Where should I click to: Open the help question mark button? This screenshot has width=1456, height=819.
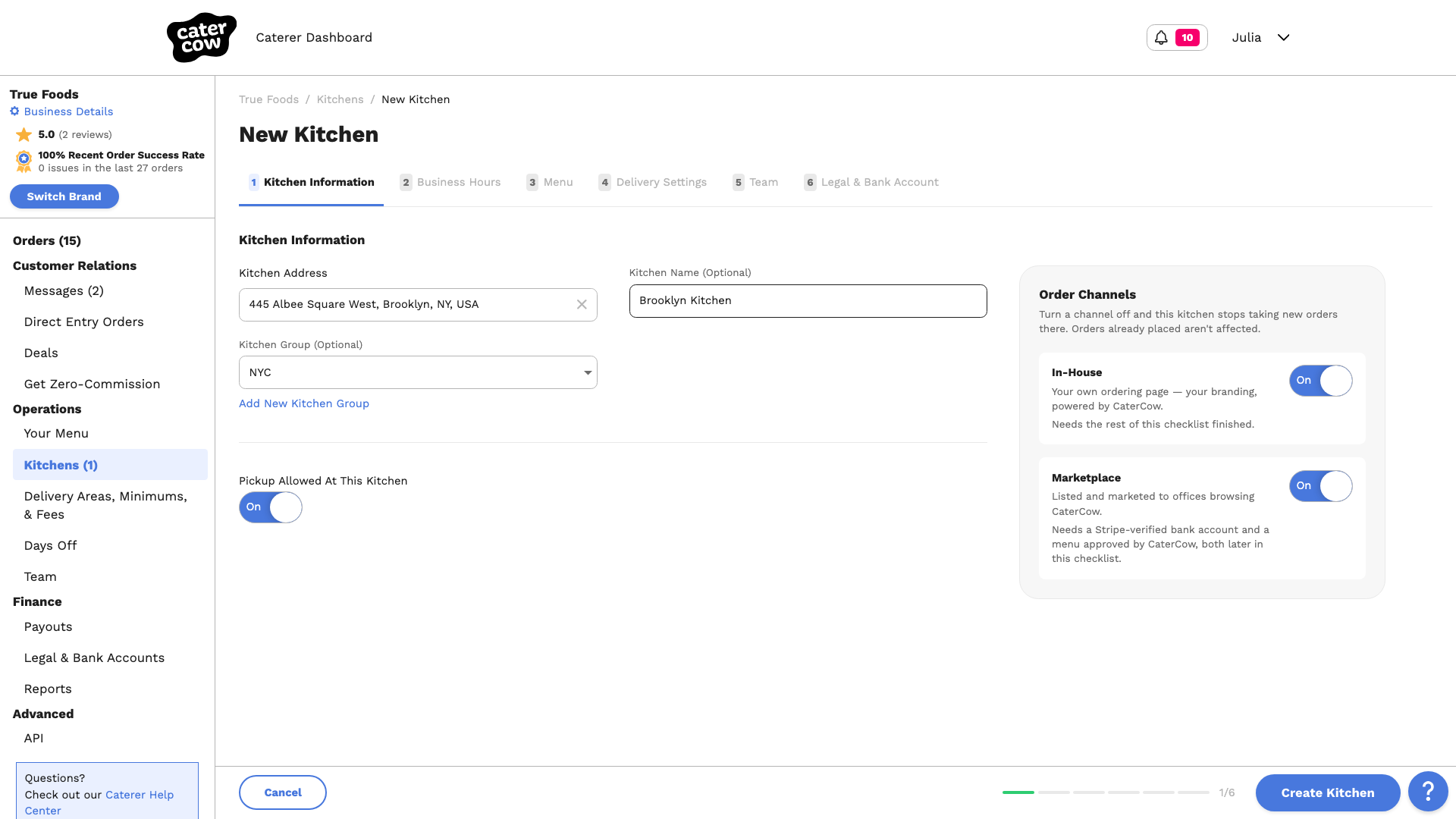tap(1428, 792)
